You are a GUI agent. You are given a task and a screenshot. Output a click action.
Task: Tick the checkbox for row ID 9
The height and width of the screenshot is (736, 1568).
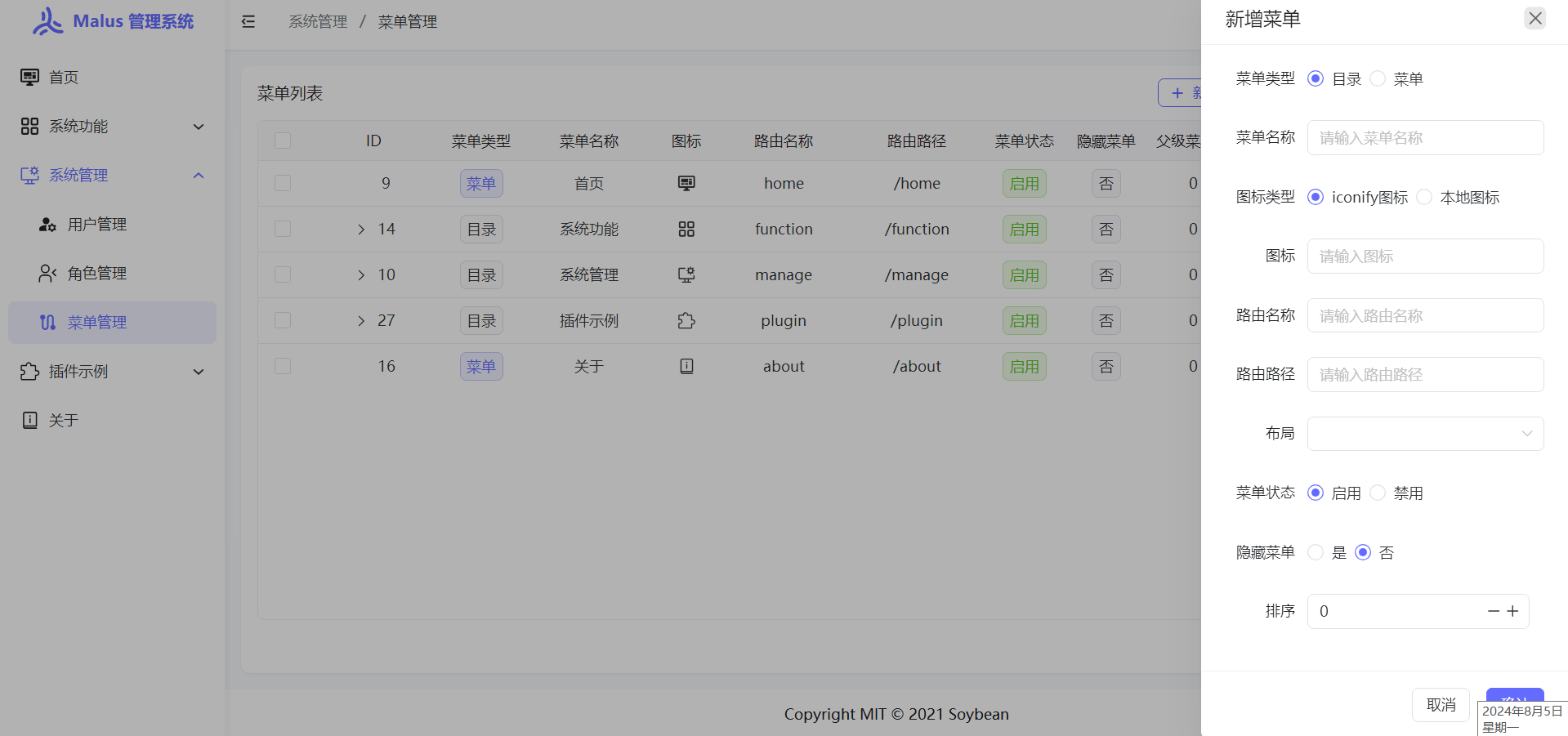[283, 183]
